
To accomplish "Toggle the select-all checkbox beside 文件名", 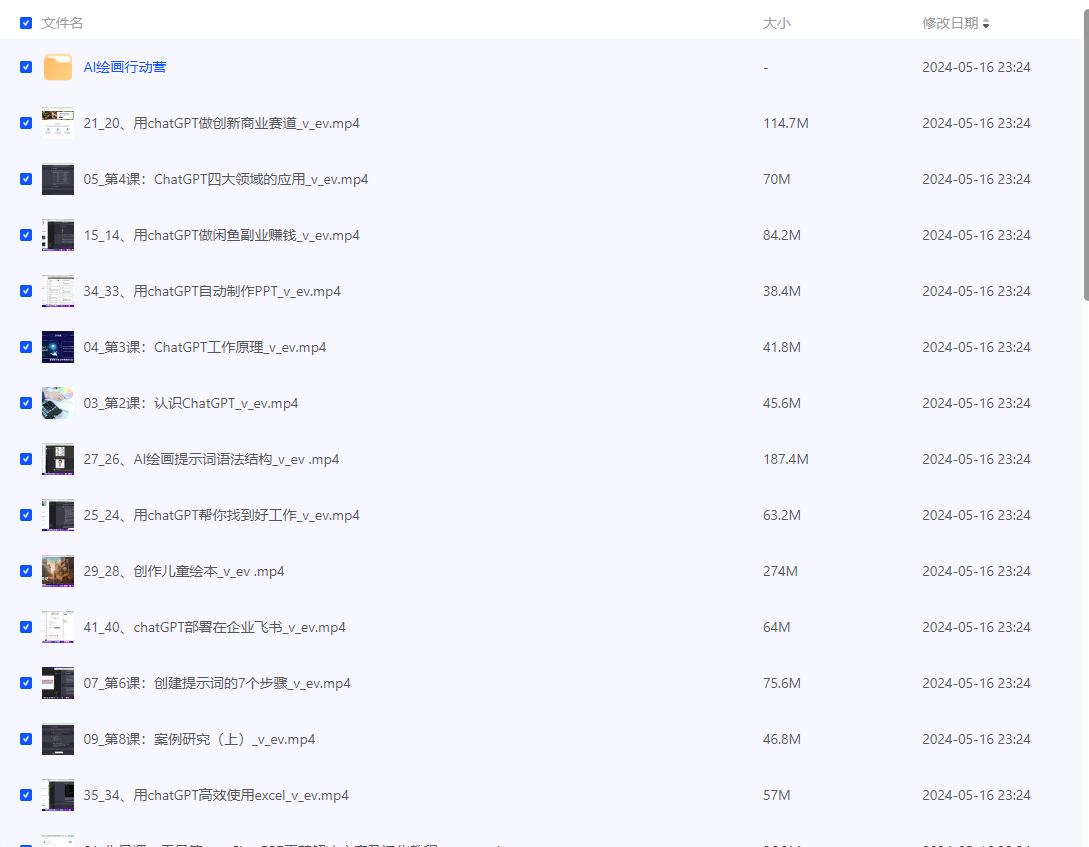I will [x=26, y=23].
